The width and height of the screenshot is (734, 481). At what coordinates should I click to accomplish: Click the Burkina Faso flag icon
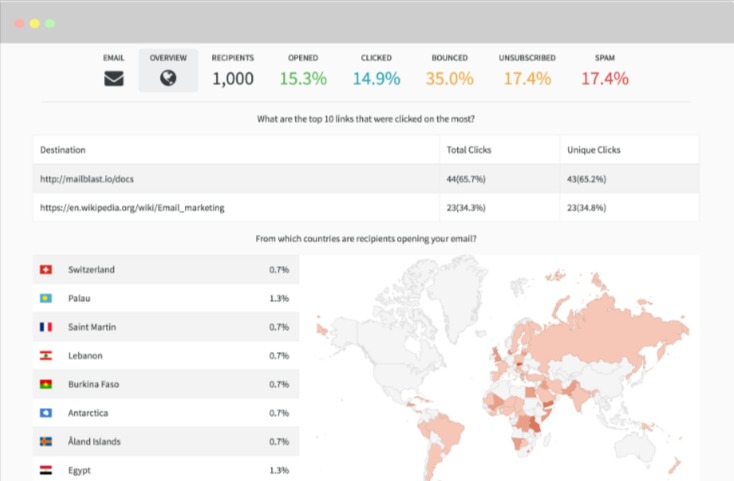click(46, 384)
